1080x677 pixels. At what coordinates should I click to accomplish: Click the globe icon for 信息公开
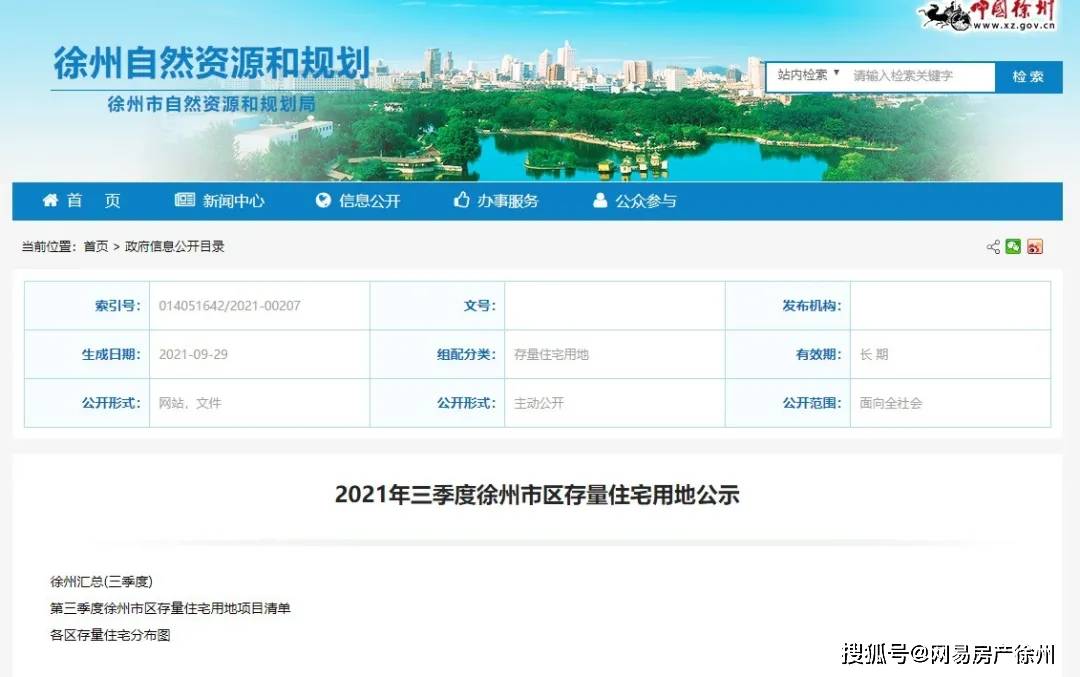pyautogui.click(x=323, y=201)
